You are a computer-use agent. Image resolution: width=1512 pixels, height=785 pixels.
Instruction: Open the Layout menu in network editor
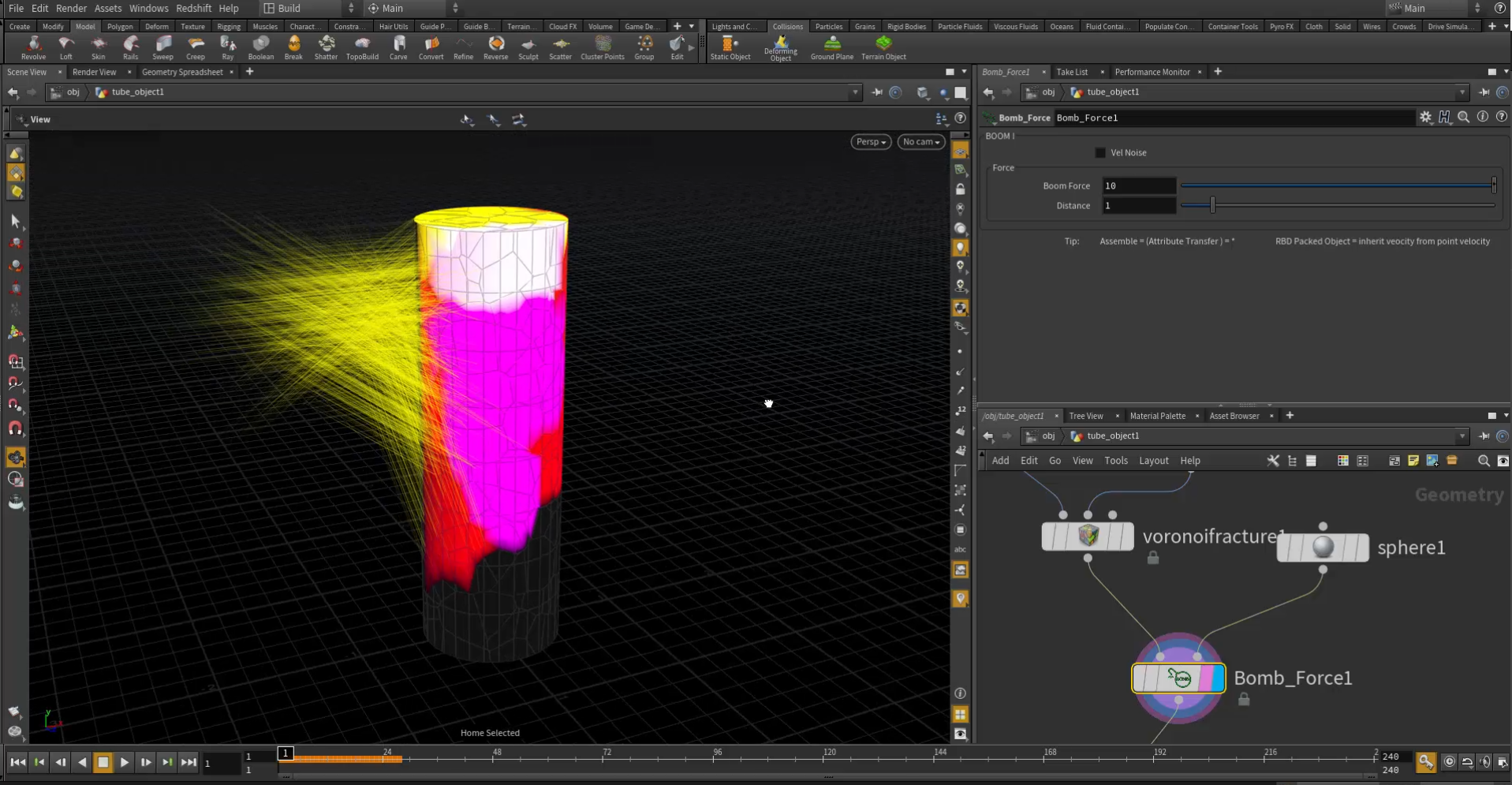[x=1153, y=461]
